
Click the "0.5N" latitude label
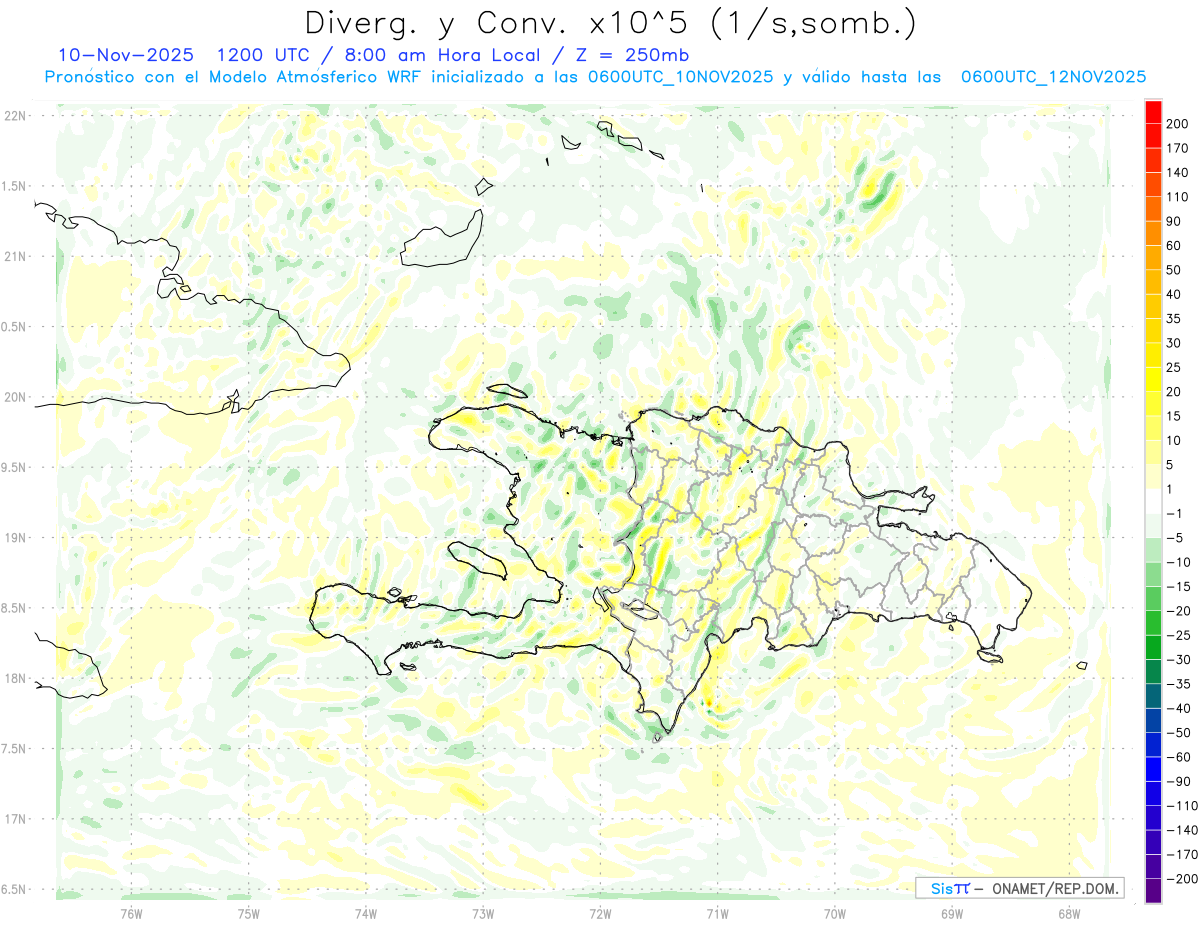(15, 327)
